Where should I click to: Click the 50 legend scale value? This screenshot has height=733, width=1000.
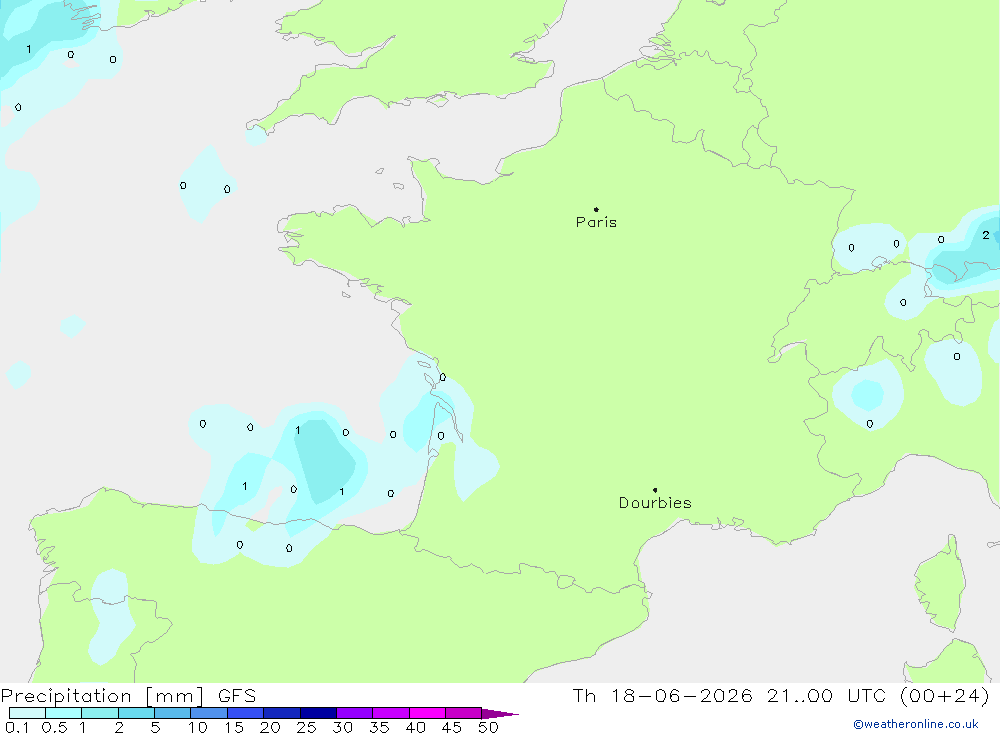(488, 727)
